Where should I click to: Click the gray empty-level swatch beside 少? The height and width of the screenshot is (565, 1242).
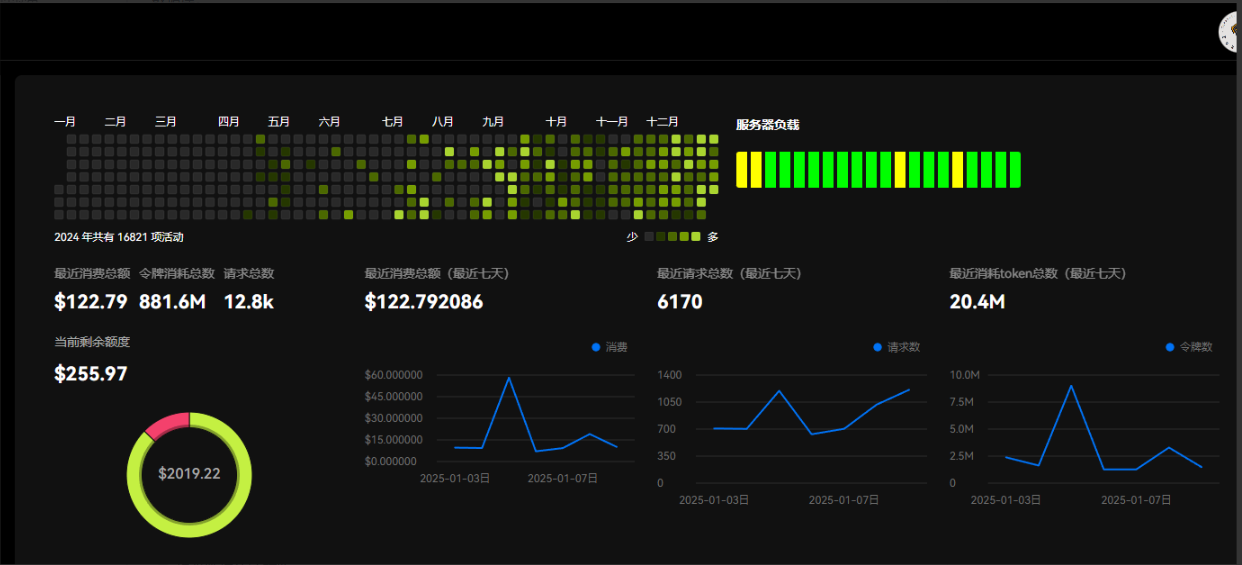pos(649,237)
